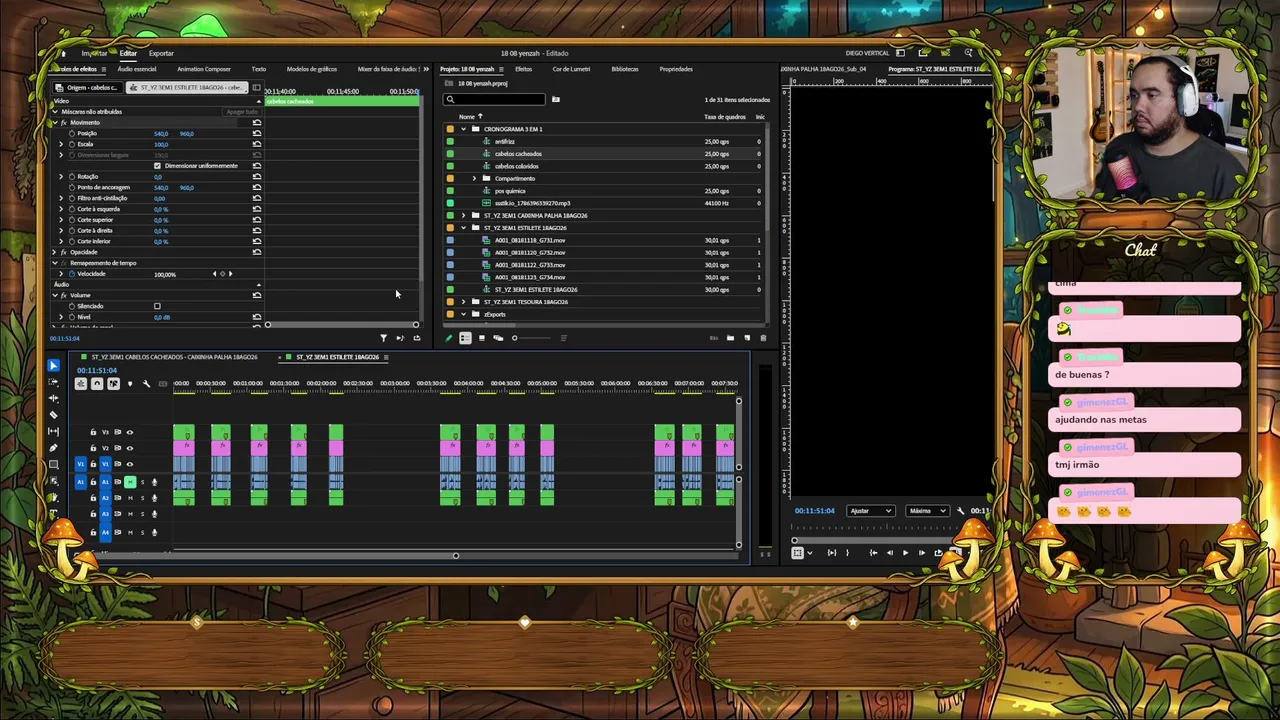Select the Ripple Edit tool

53,398
